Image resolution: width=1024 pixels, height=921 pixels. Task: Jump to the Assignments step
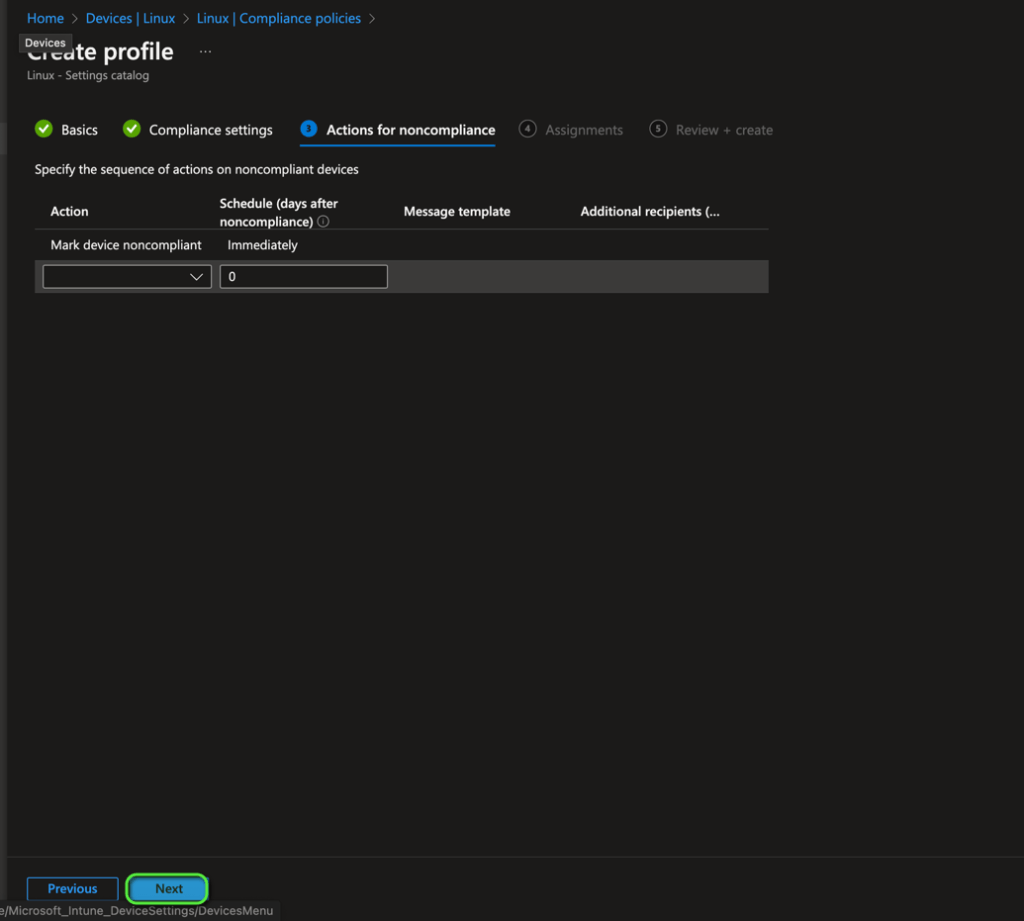pos(583,130)
